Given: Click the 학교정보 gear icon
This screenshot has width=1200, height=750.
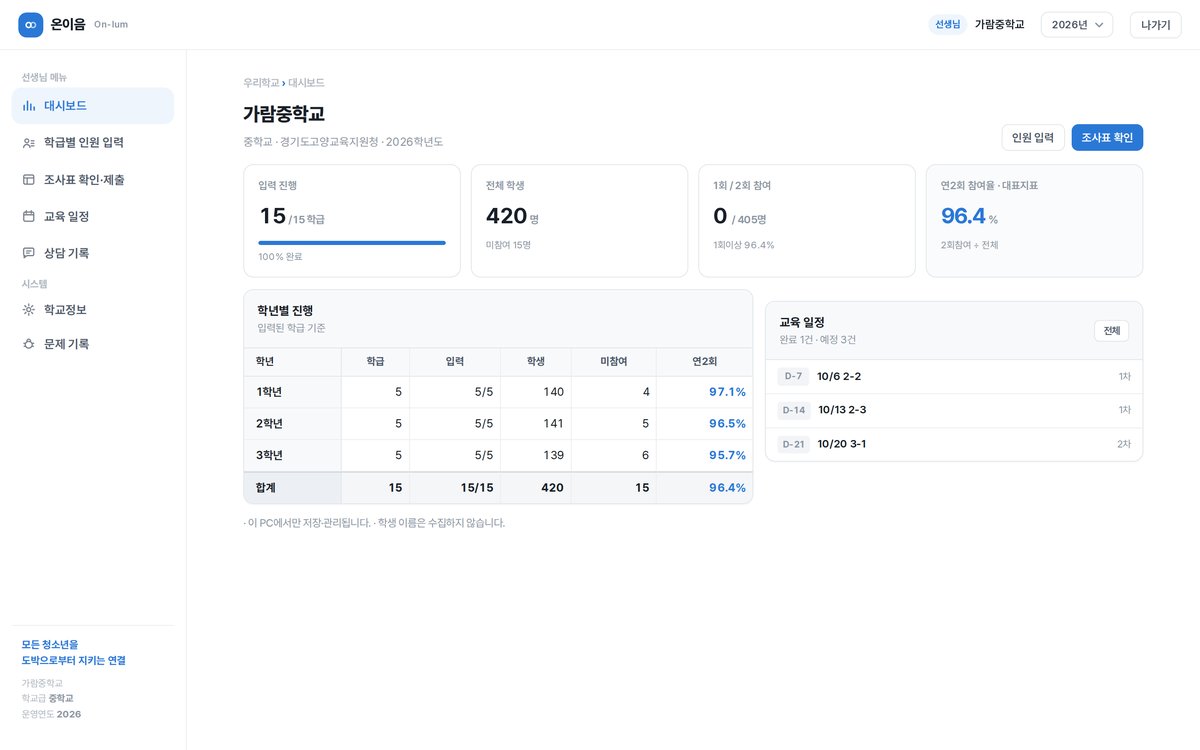Looking at the screenshot, I should click(29, 310).
